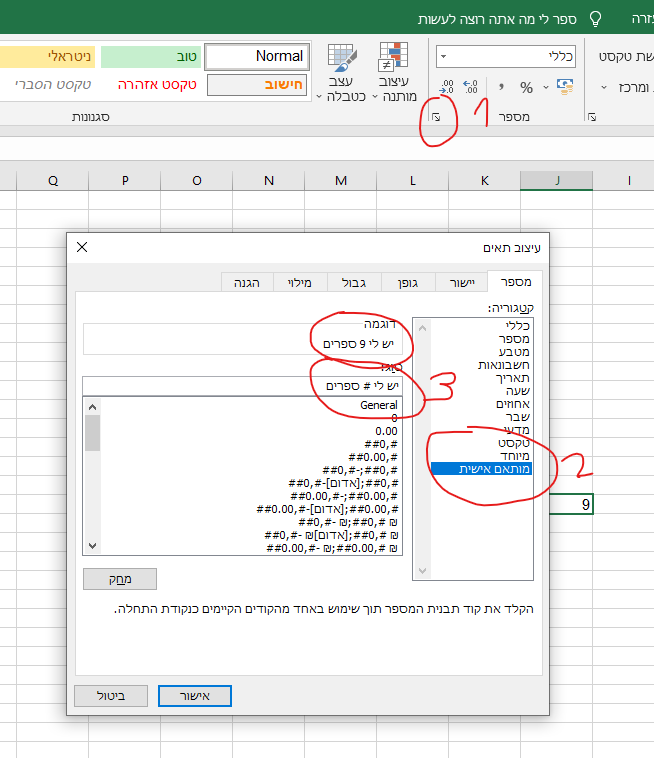Click the Tell Me search field

497,19
